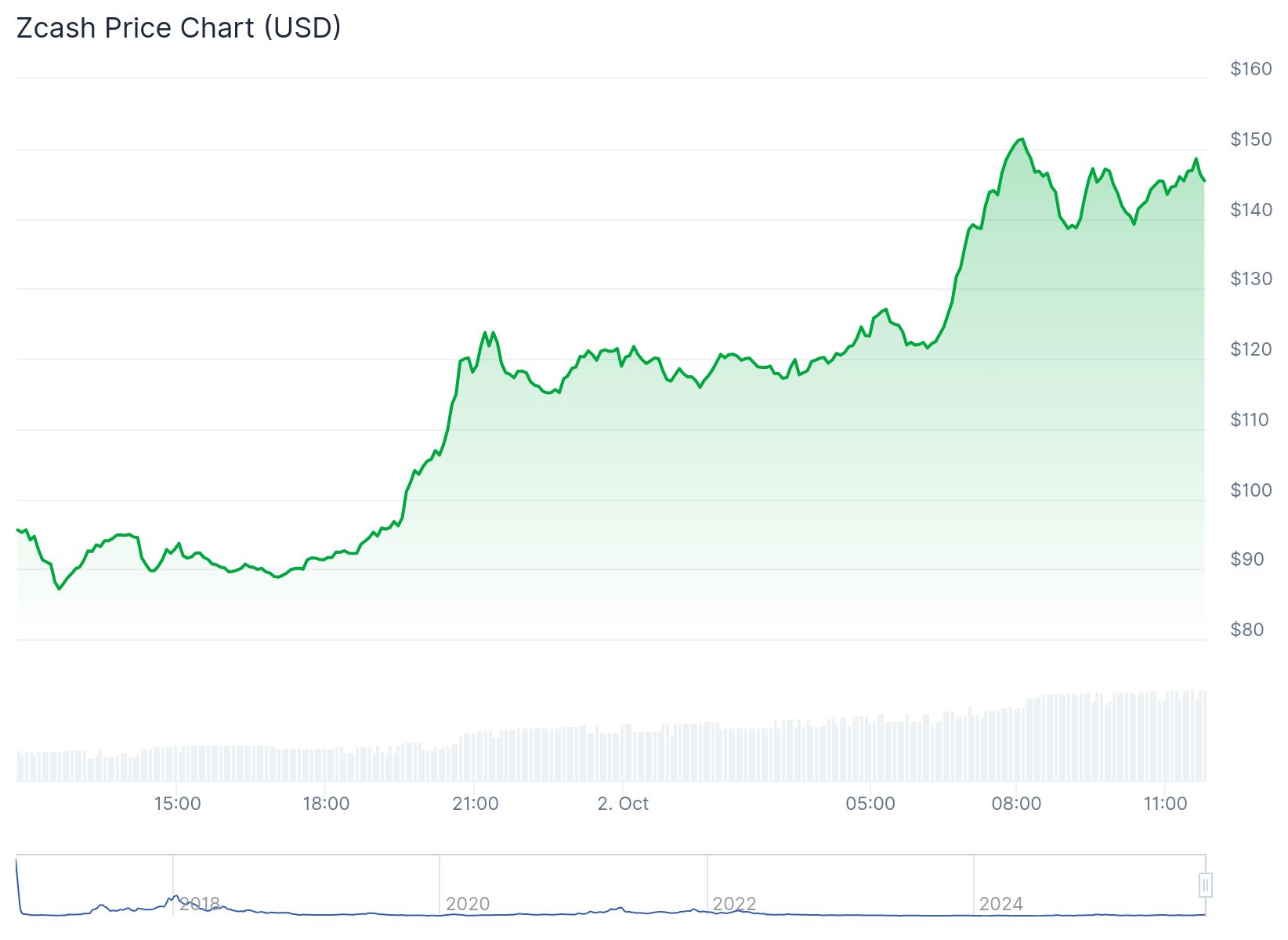
Task: Click the 18:00 time axis label
Action: (x=326, y=804)
